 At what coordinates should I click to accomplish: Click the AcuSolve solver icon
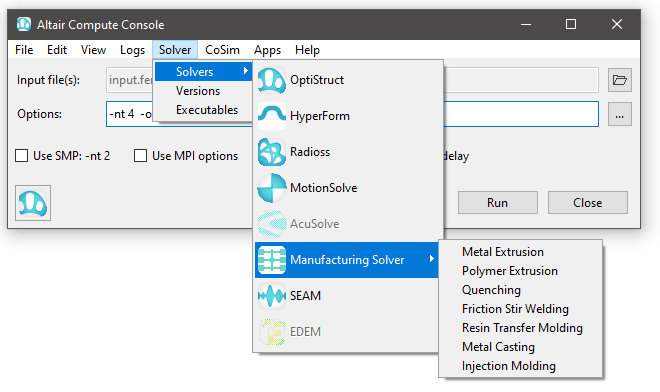[271, 224]
